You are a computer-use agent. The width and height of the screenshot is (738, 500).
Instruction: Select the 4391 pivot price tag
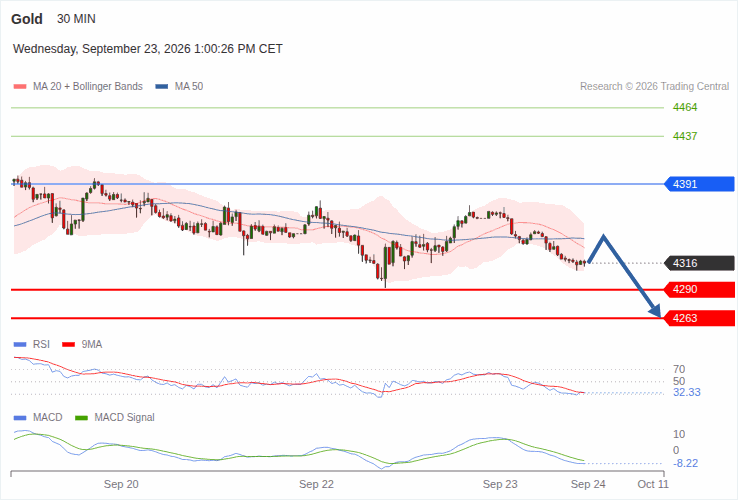click(699, 184)
